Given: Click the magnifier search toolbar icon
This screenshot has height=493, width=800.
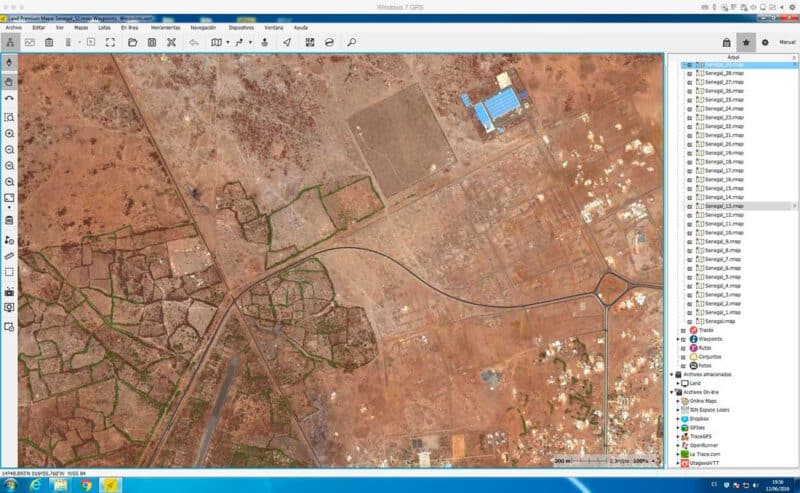Looking at the screenshot, I should click(352, 42).
